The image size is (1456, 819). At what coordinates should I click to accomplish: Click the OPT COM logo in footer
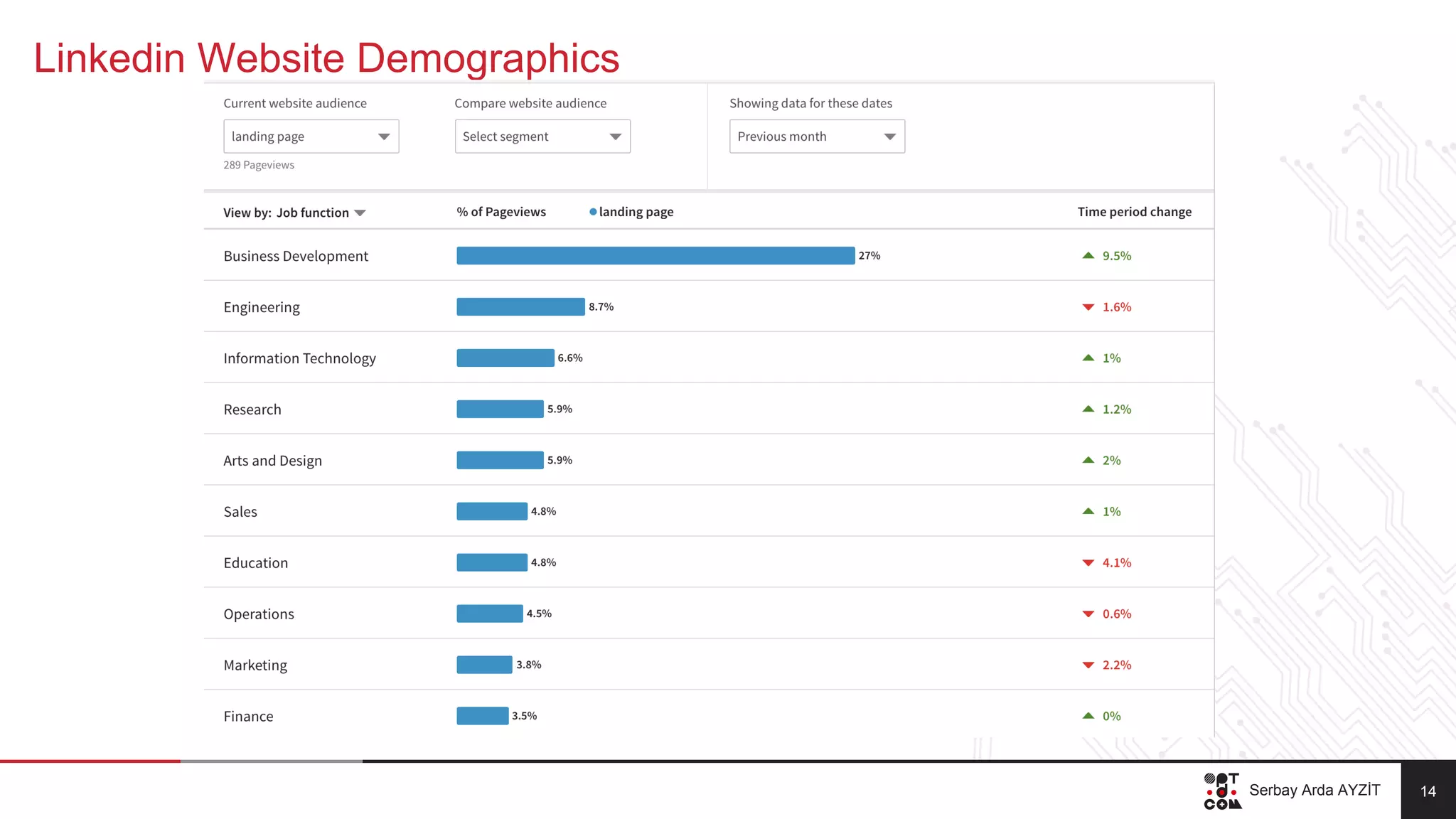click(1222, 791)
